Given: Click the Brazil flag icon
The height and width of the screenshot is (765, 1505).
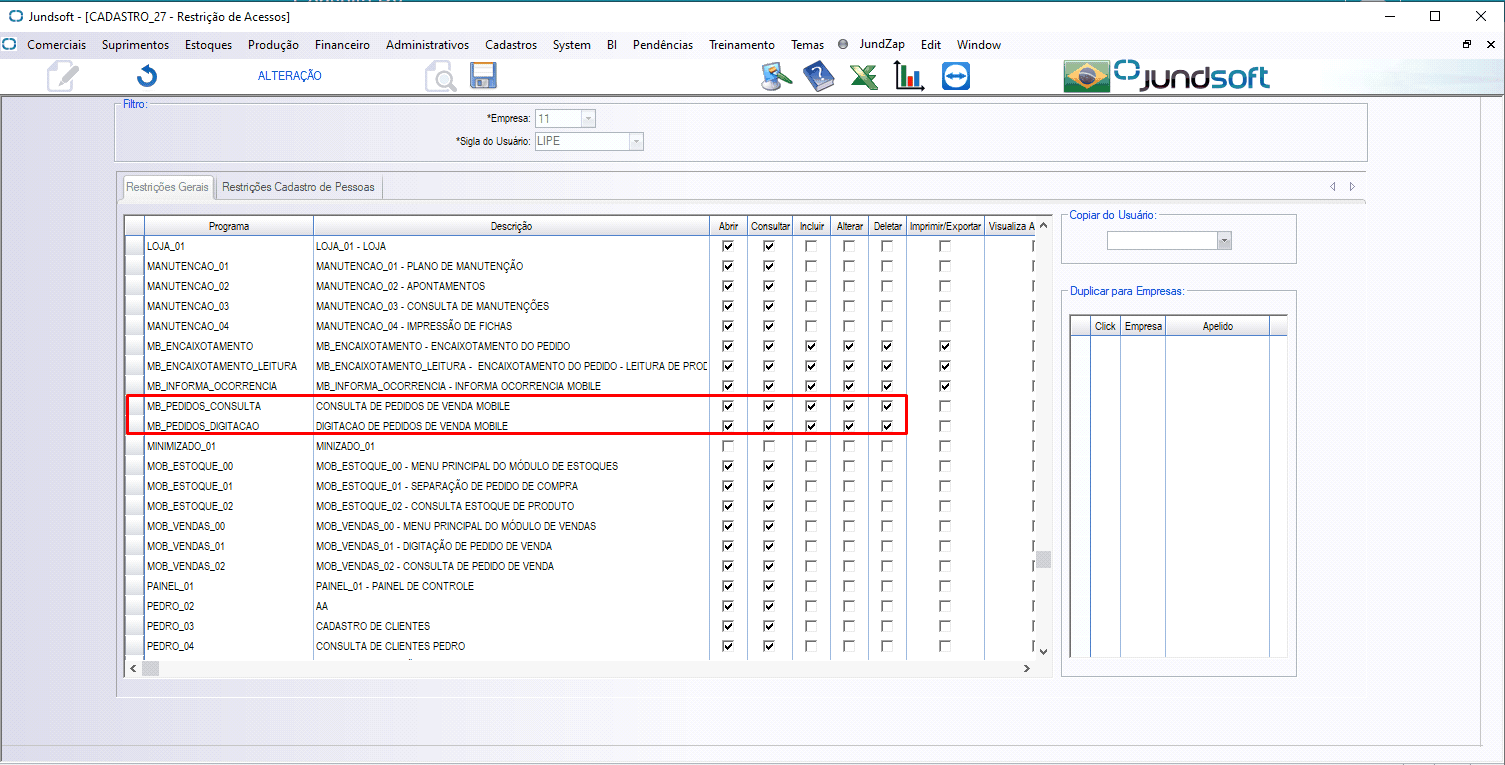Looking at the screenshot, I should pos(1086,76).
